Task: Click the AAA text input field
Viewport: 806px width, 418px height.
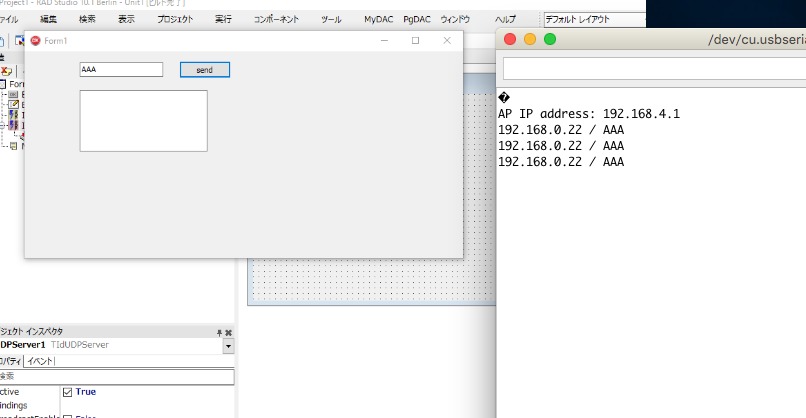Action: click(x=121, y=70)
